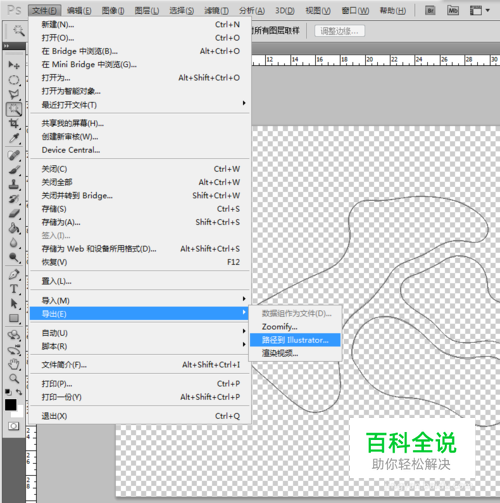Select the Crop tool
The width and height of the screenshot is (500, 503).
(14, 124)
